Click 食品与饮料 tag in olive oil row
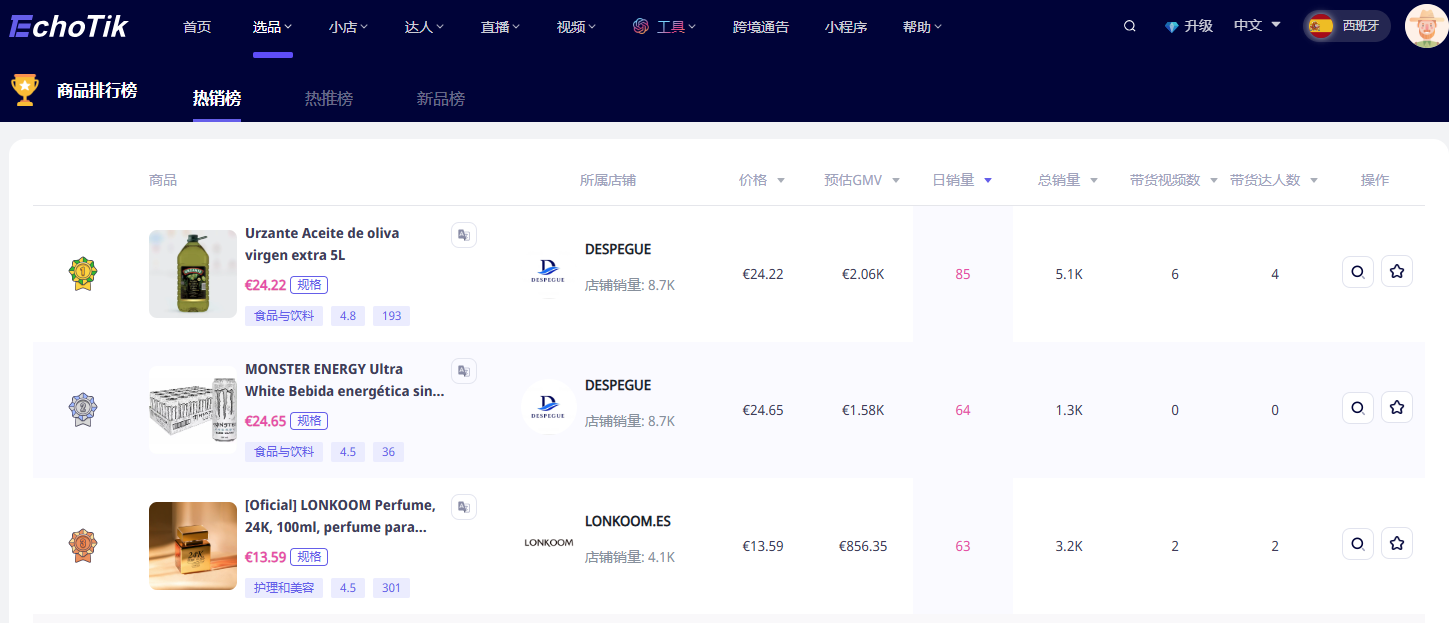 click(x=284, y=316)
